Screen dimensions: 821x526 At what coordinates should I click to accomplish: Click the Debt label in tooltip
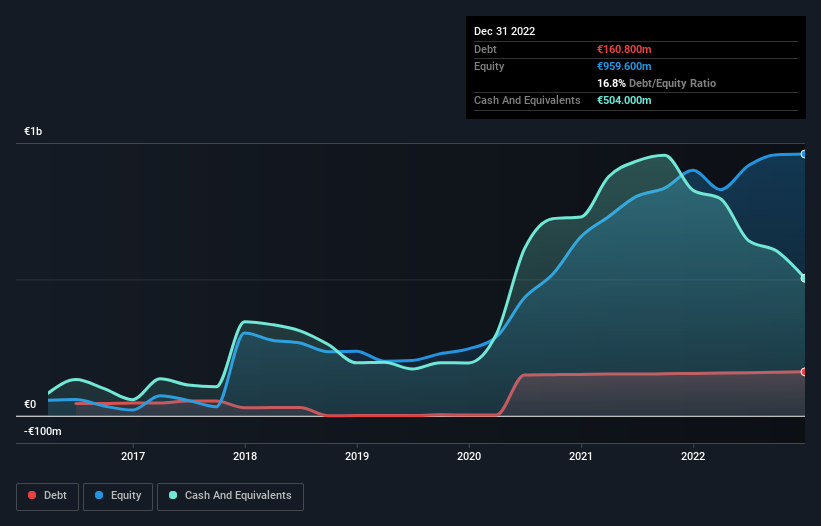(x=485, y=49)
